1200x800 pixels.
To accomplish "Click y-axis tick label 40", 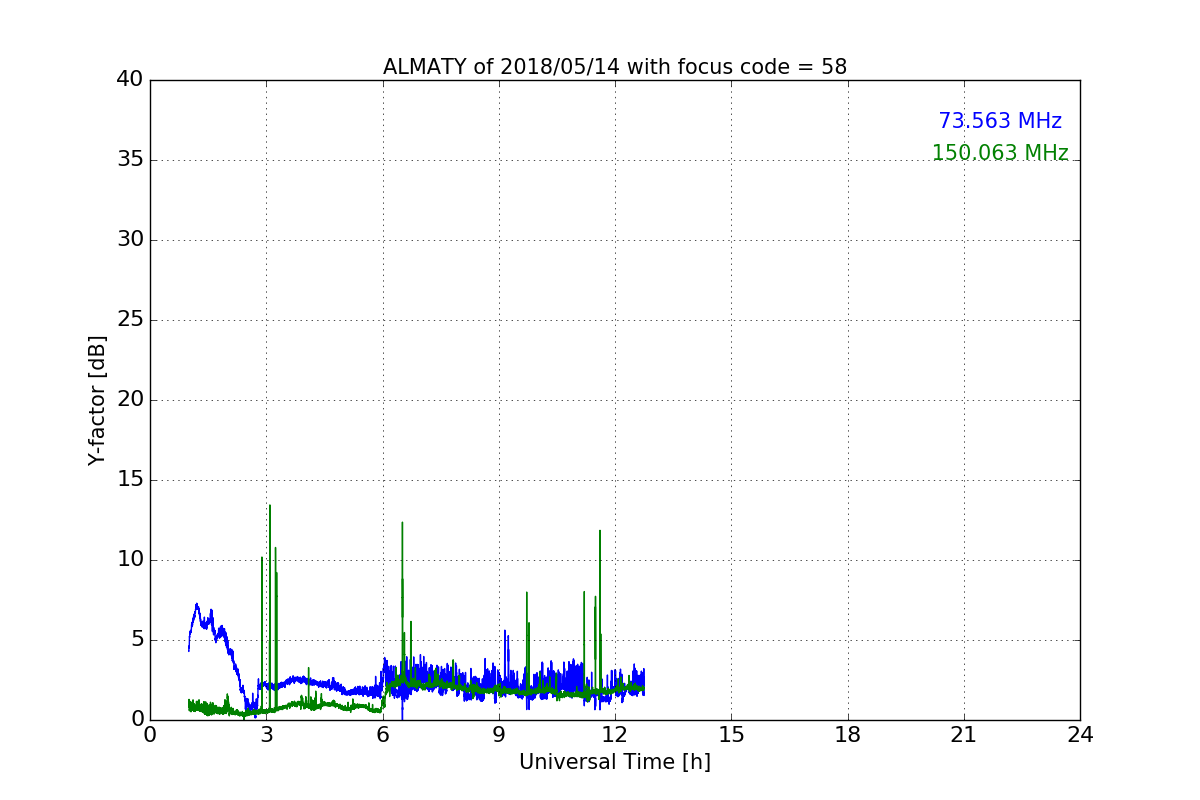I will click(x=130, y=80).
